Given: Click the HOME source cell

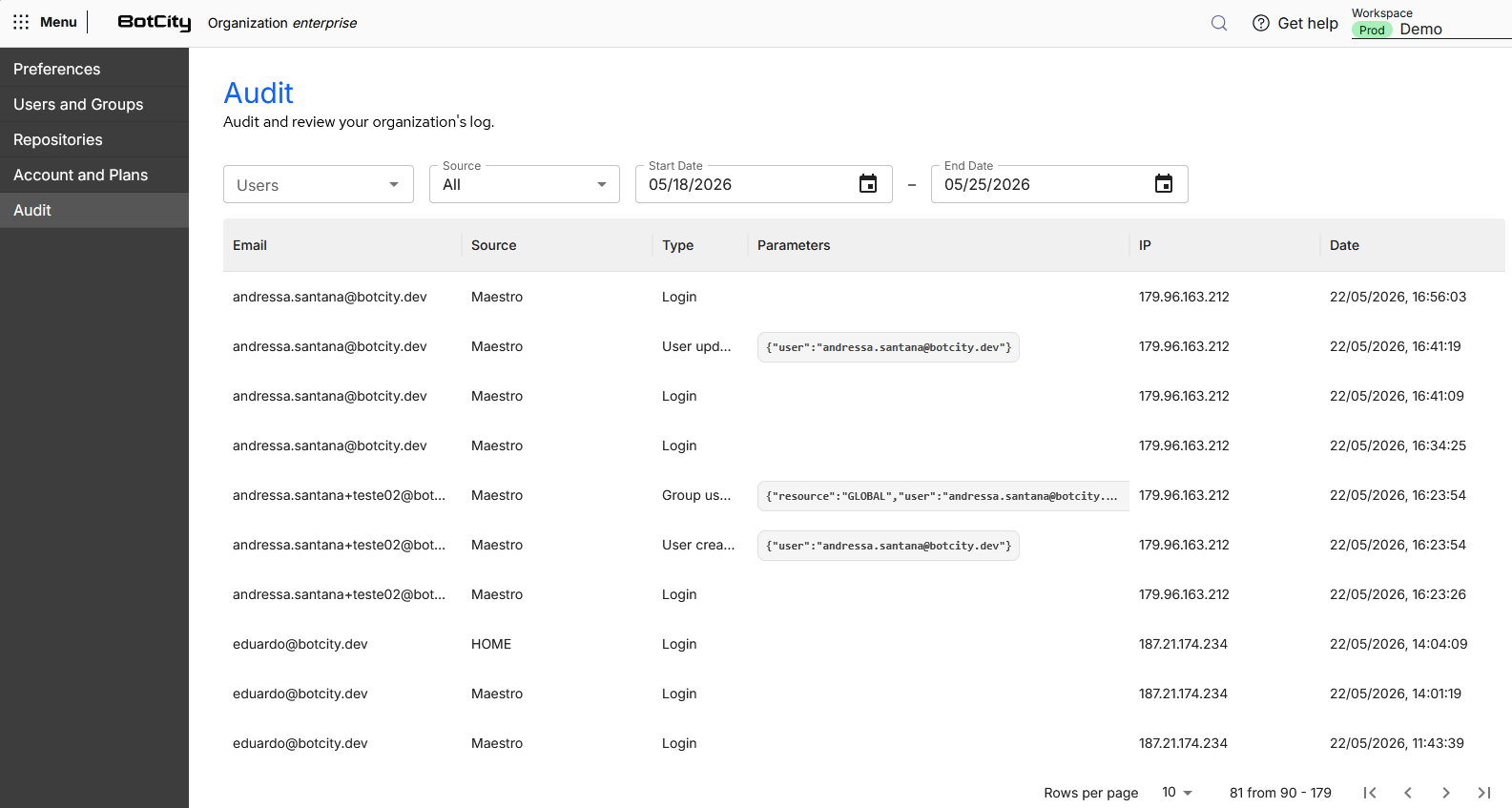Looking at the screenshot, I should (x=491, y=644).
